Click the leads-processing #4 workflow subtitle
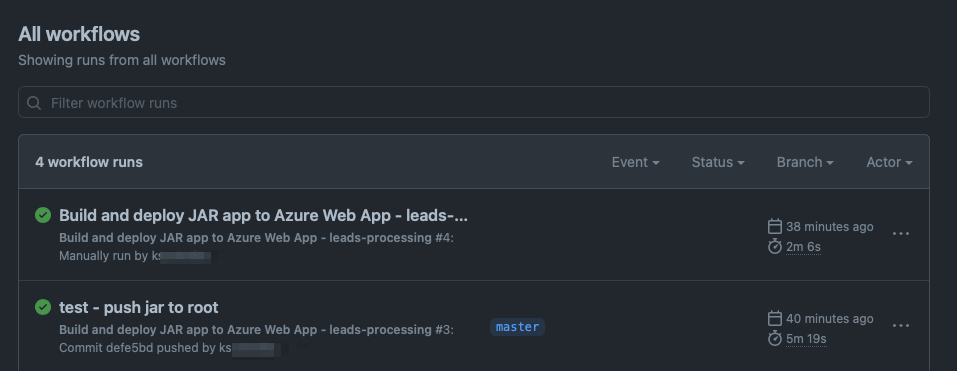The height and width of the screenshot is (371, 957). tap(256, 238)
